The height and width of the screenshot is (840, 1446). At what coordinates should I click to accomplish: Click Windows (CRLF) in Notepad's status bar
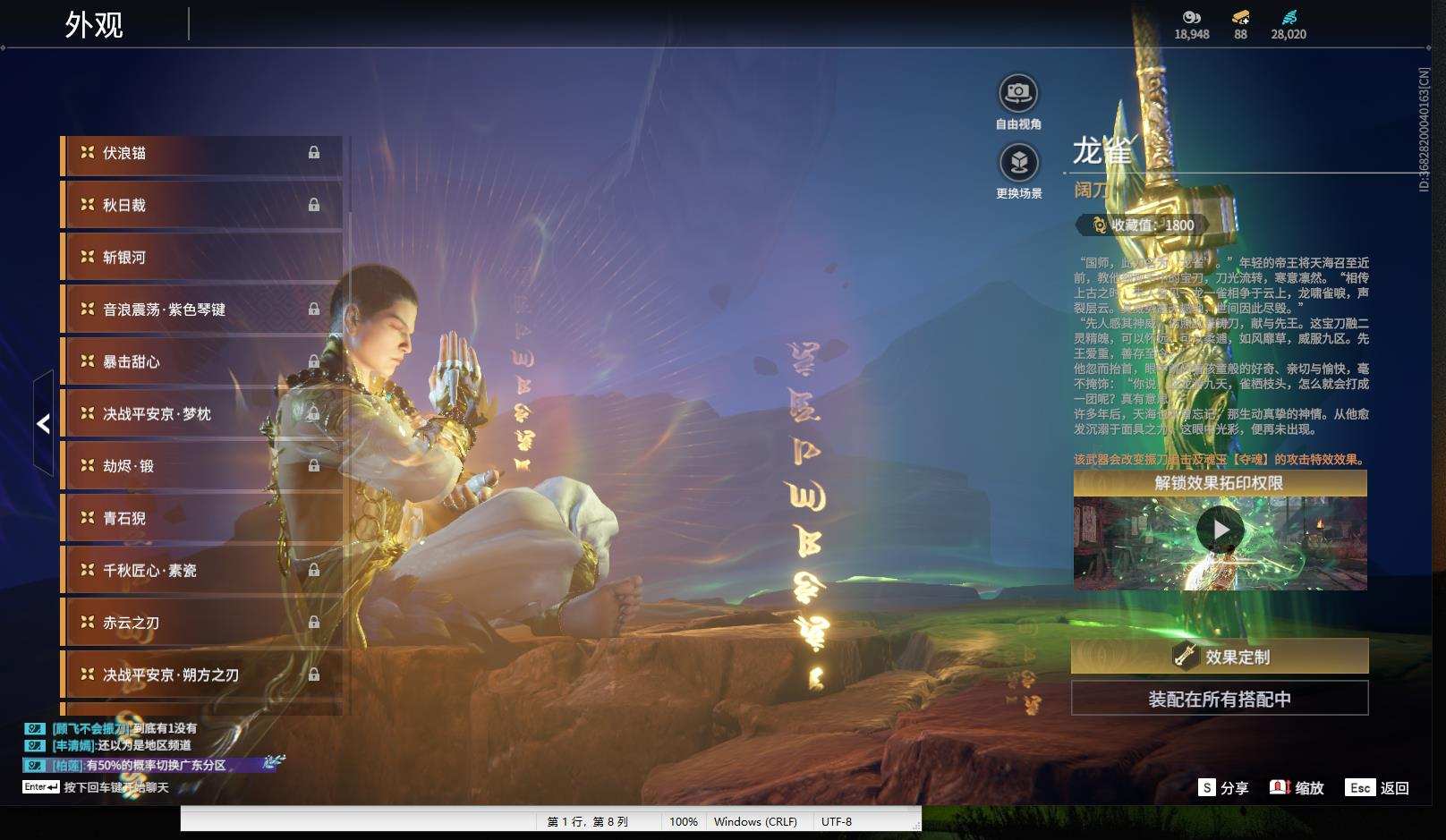755,821
